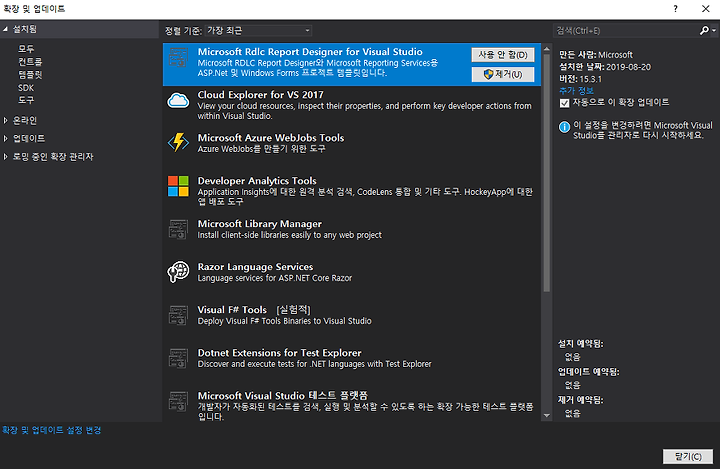The image size is (720, 469).
Task: Select the 모두 category
Action: click(26, 48)
